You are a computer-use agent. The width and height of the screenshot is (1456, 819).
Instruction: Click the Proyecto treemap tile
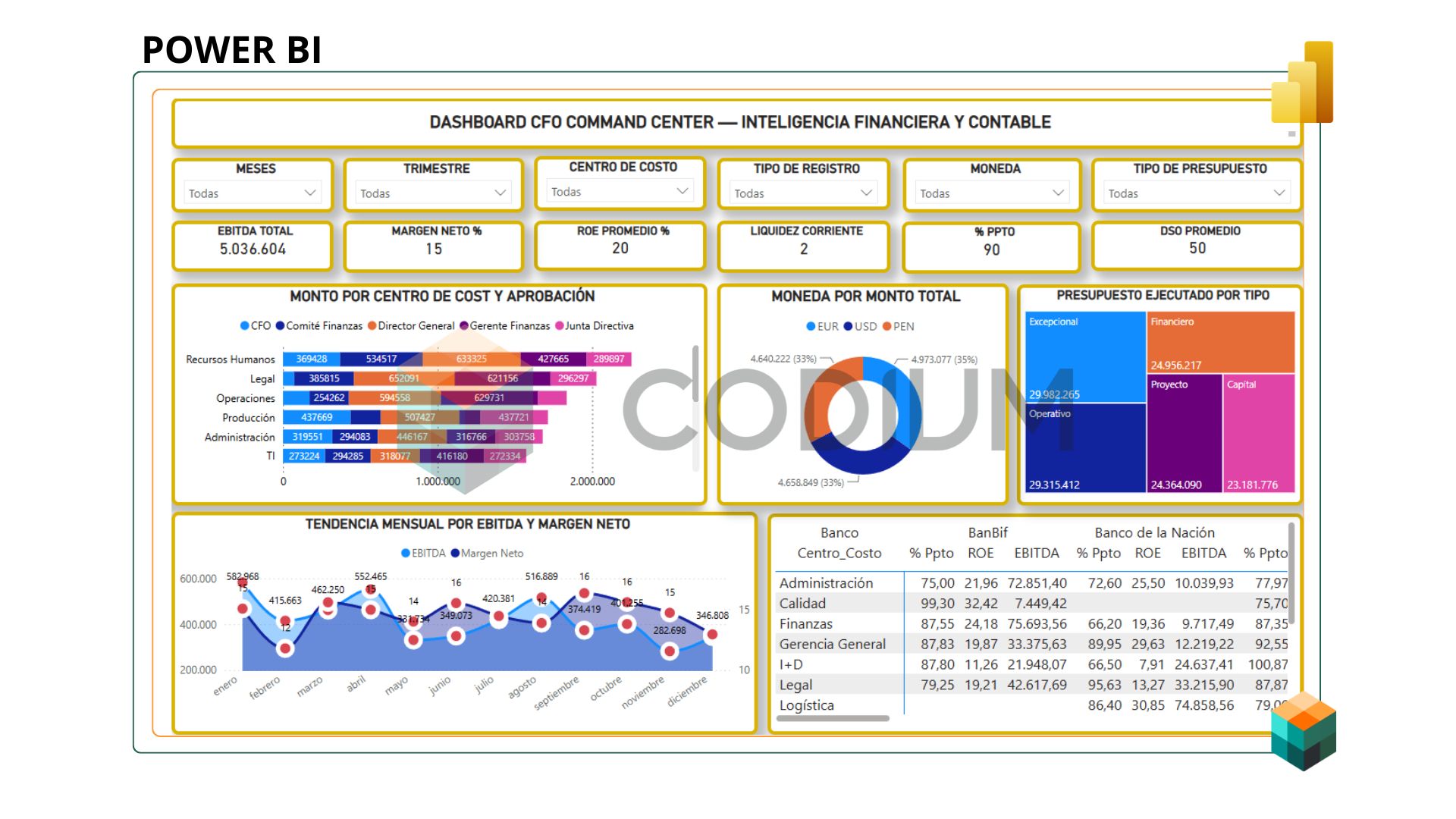click(1185, 434)
